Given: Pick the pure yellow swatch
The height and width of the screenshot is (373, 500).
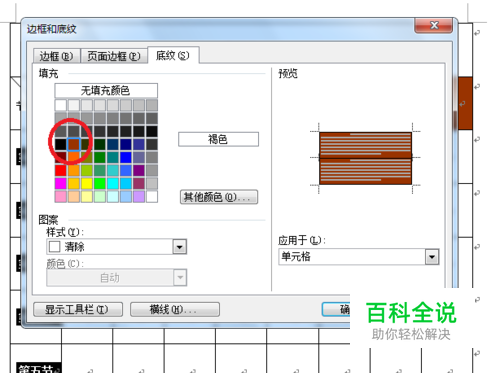Looking at the screenshot, I should [x=87, y=183].
